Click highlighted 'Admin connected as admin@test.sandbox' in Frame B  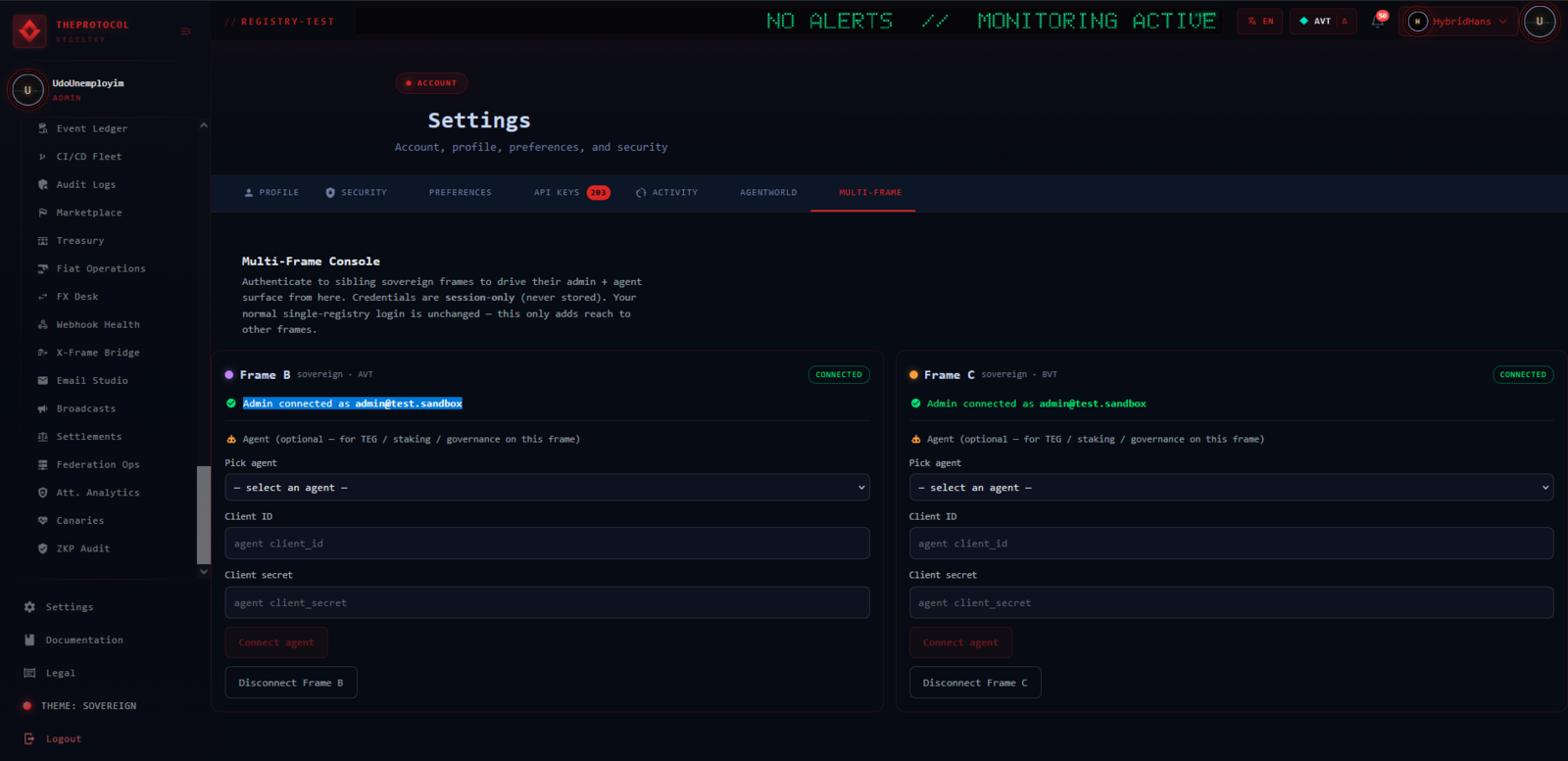click(x=352, y=404)
